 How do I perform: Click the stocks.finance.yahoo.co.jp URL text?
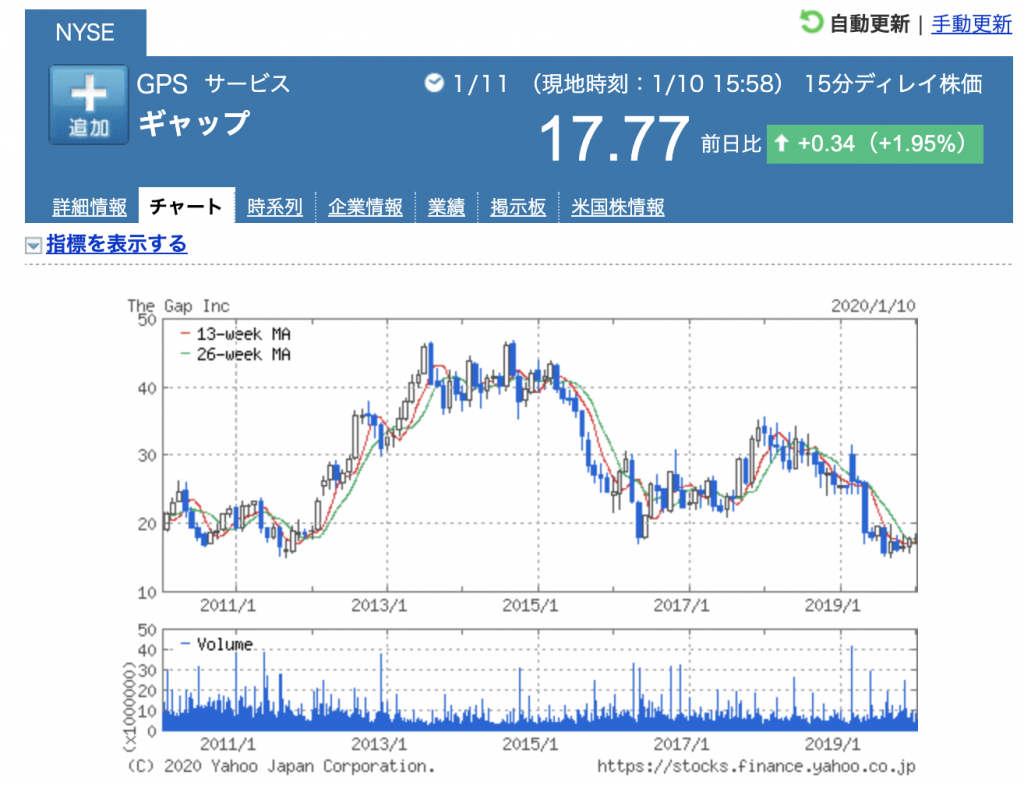click(x=756, y=766)
